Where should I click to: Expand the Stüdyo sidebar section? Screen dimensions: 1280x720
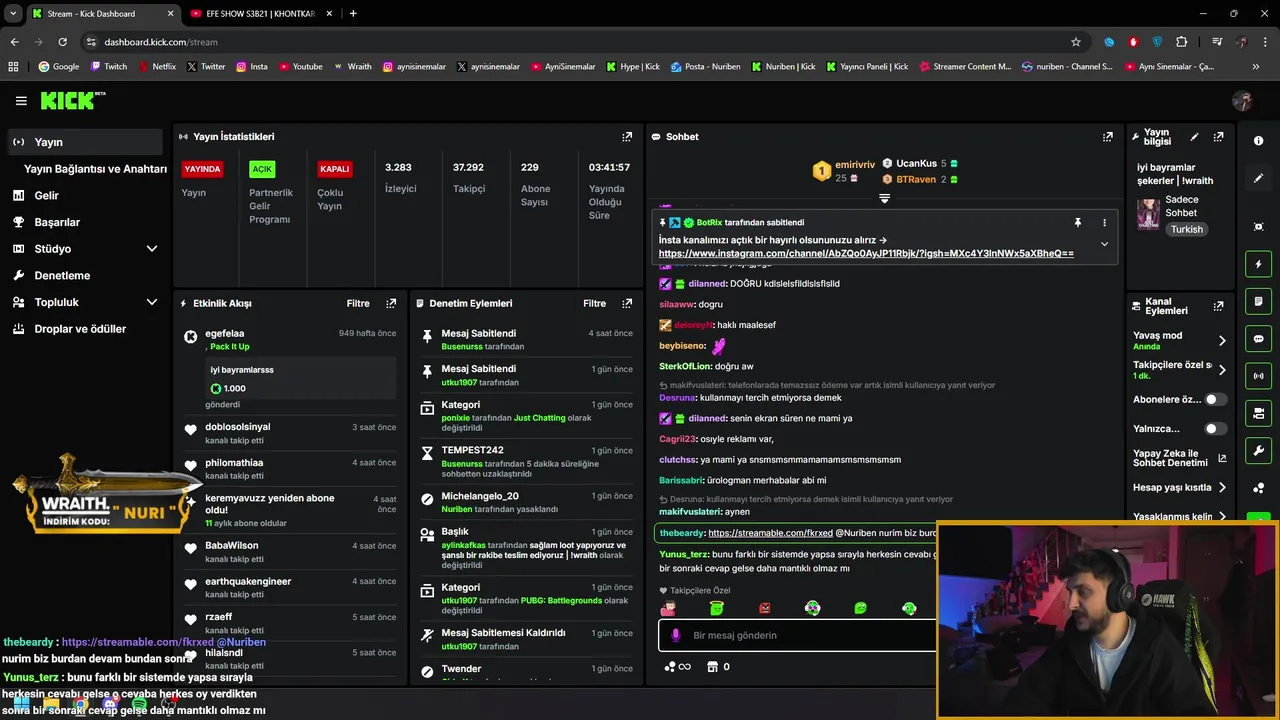[152, 249]
